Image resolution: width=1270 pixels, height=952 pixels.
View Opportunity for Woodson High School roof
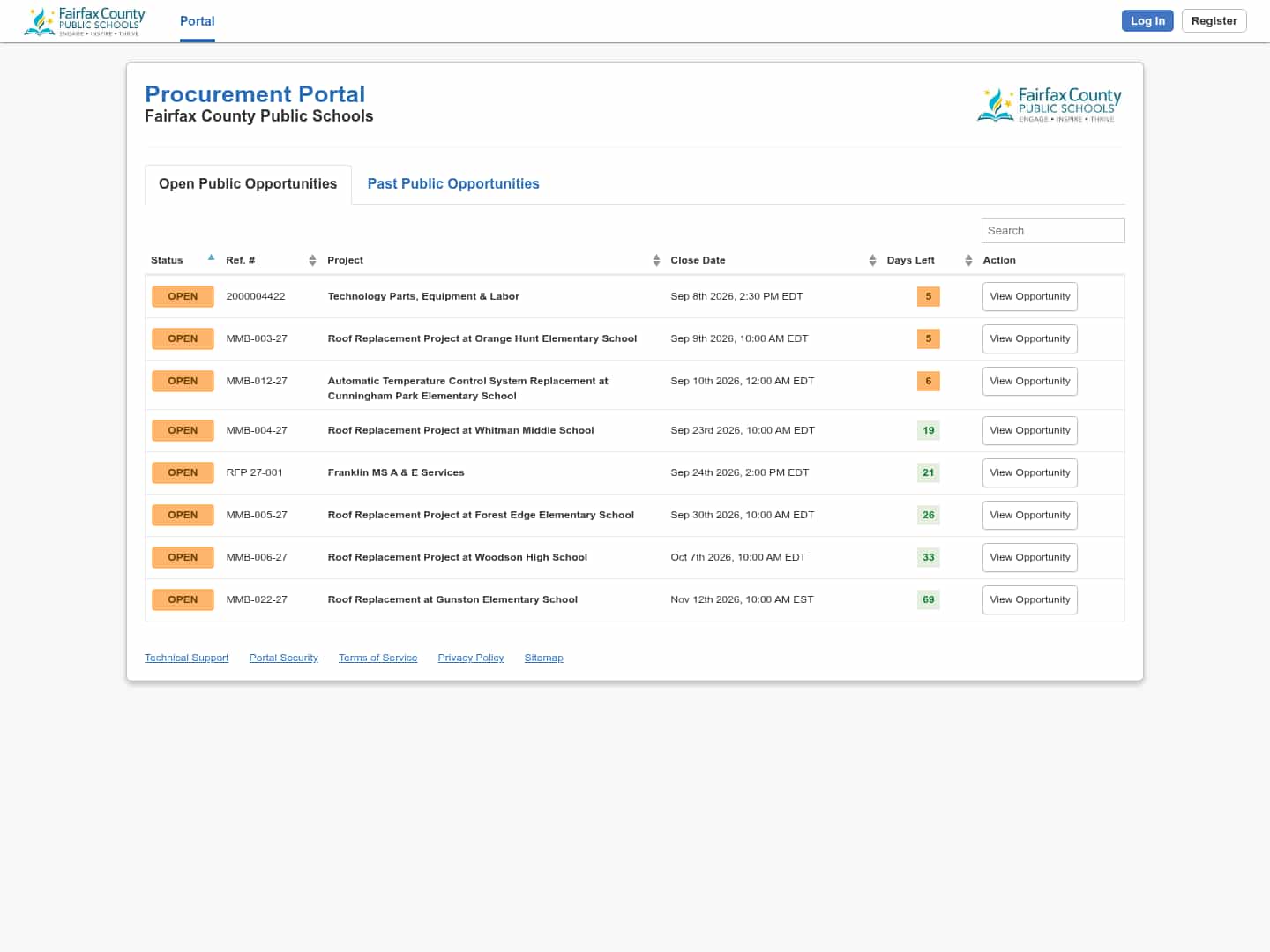(x=1030, y=558)
